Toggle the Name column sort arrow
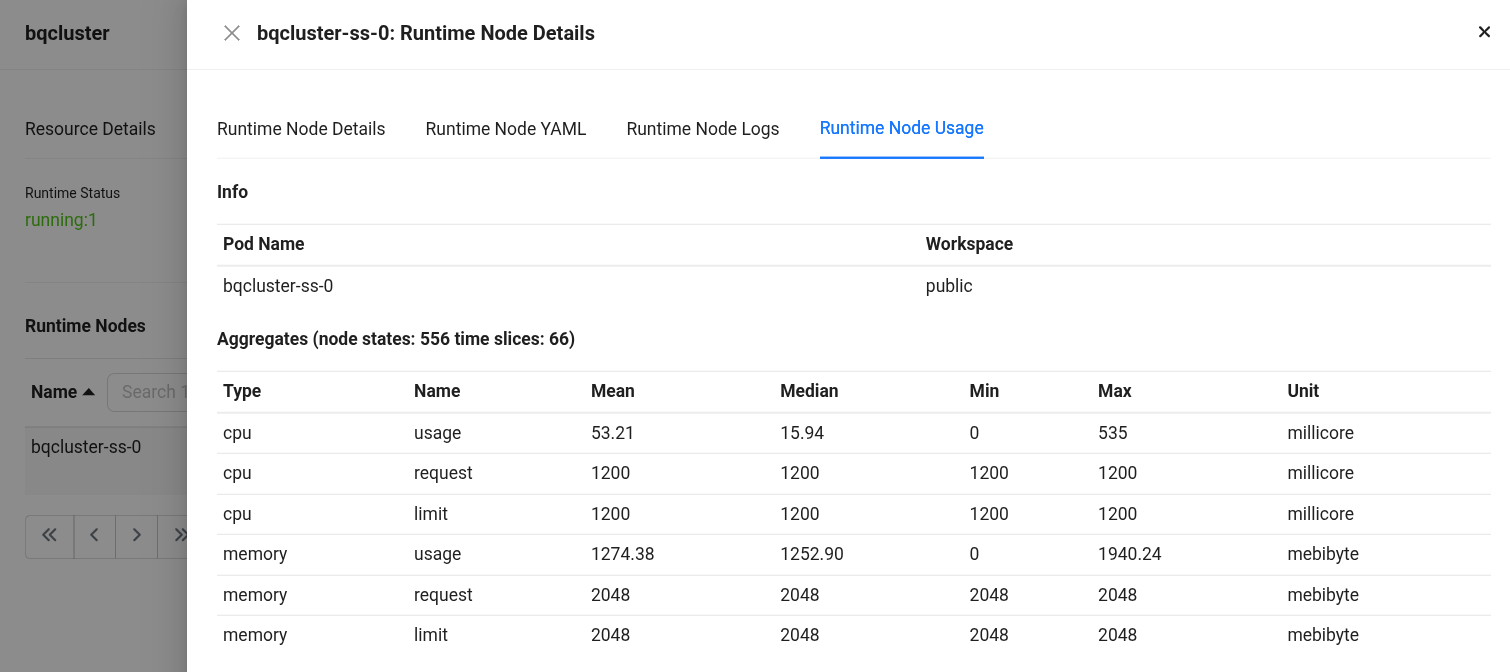The height and width of the screenshot is (672, 1510). pos(89,392)
